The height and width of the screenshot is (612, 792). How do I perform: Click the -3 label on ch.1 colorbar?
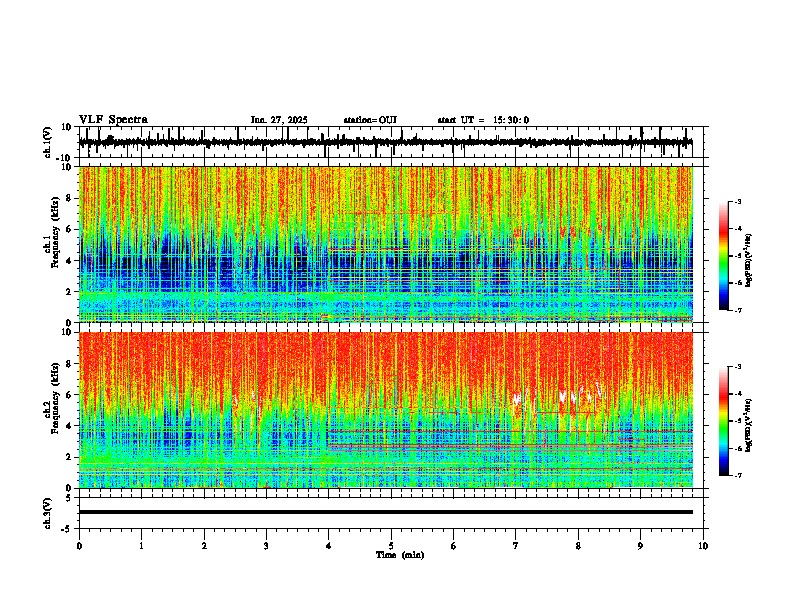click(x=737, y=201)
